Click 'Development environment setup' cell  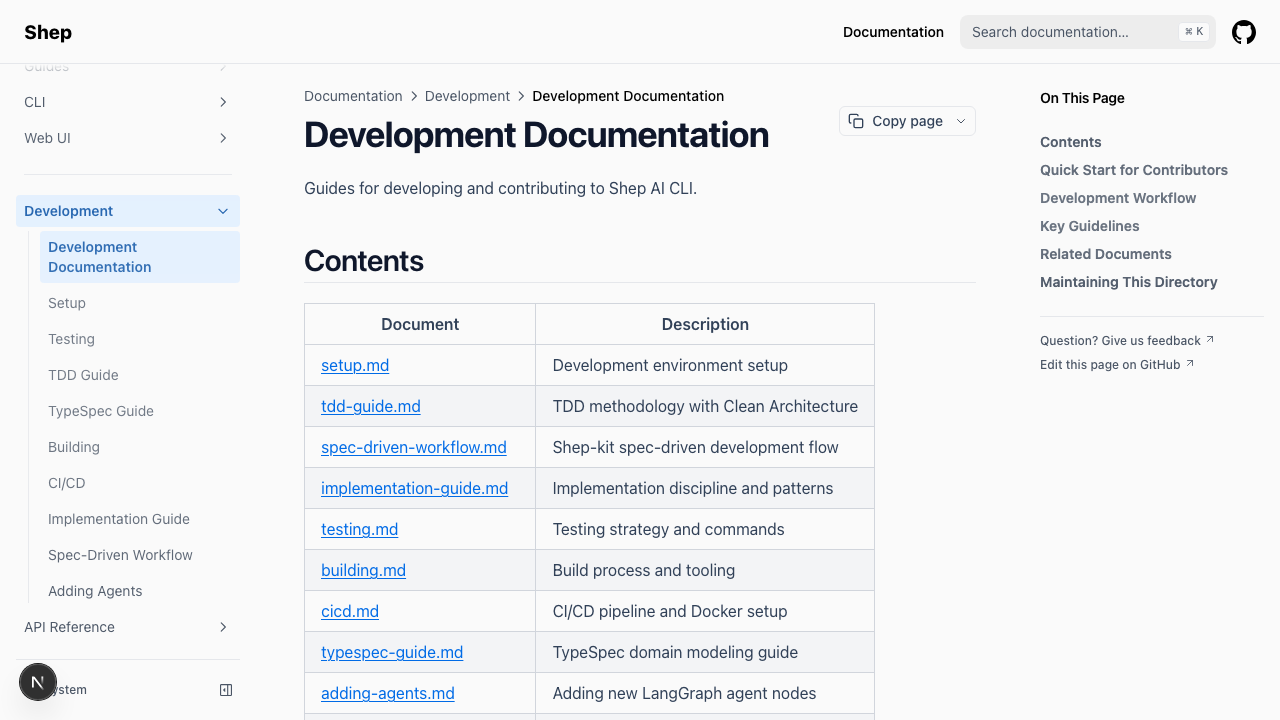705,365
